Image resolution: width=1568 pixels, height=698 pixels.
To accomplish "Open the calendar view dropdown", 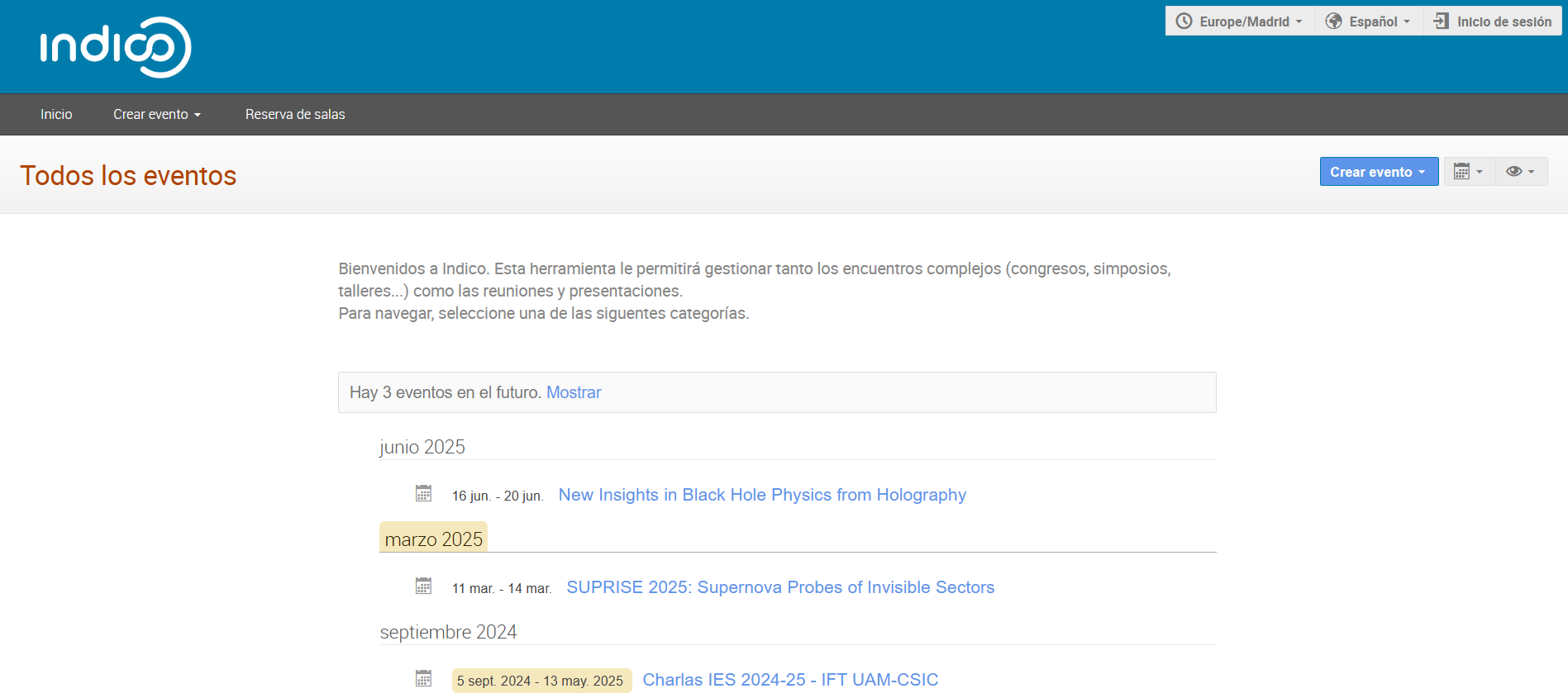I will 1469,172.
